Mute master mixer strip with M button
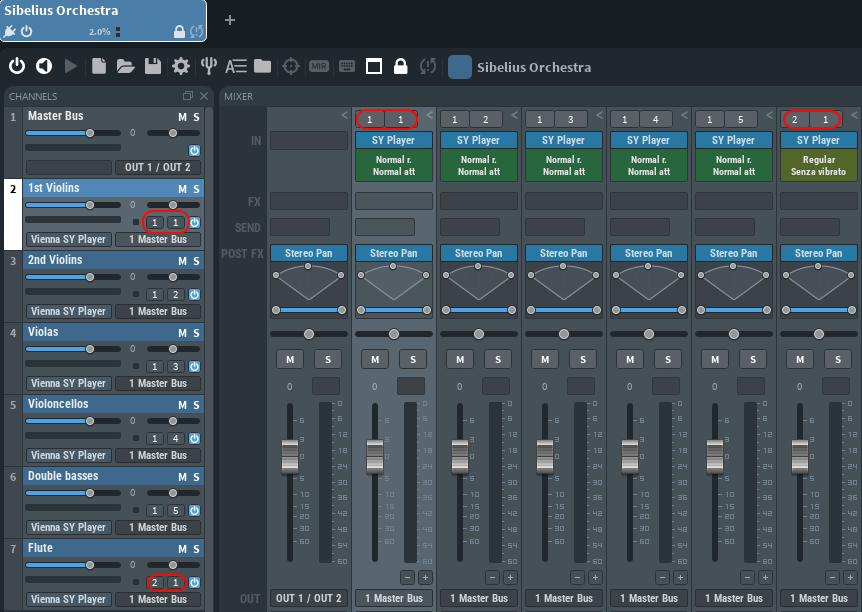This screenshot has width=862, height=612. (x=290, y=360)
